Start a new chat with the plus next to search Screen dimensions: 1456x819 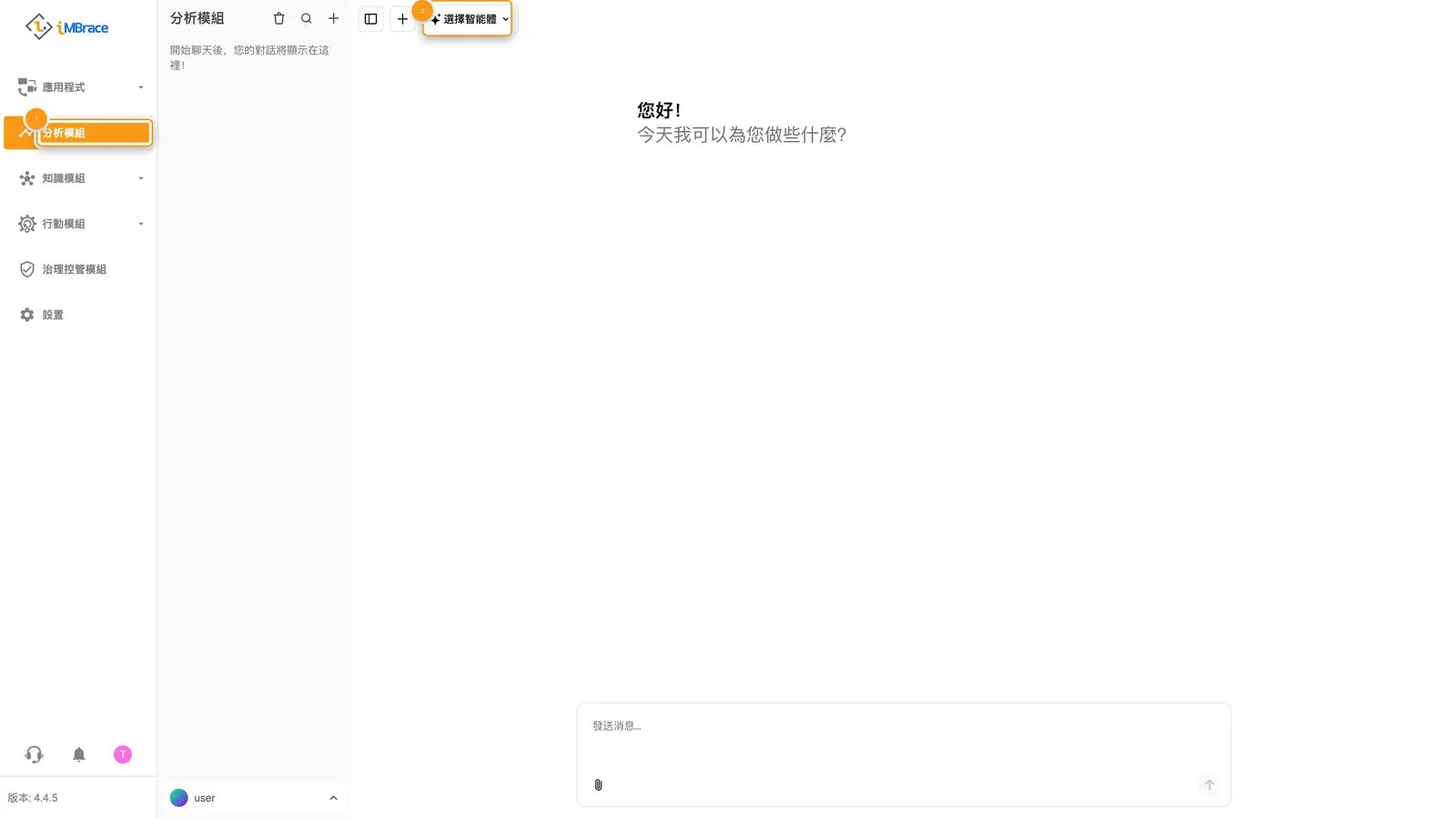point(334,18)
